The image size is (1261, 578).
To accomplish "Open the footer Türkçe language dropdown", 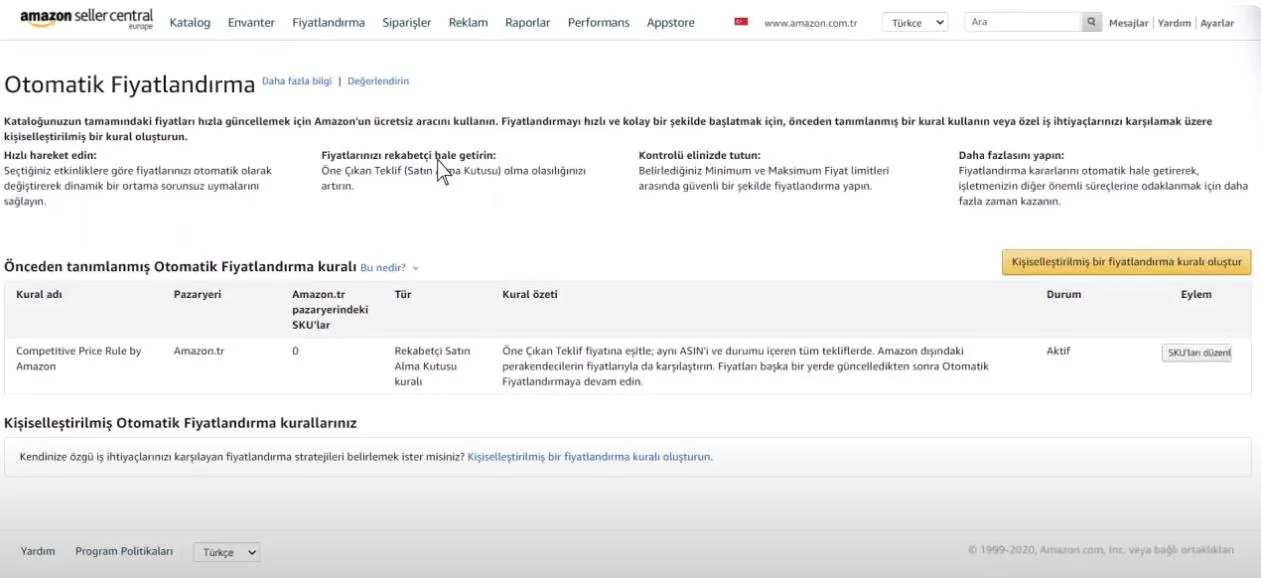I will [226, 552].
